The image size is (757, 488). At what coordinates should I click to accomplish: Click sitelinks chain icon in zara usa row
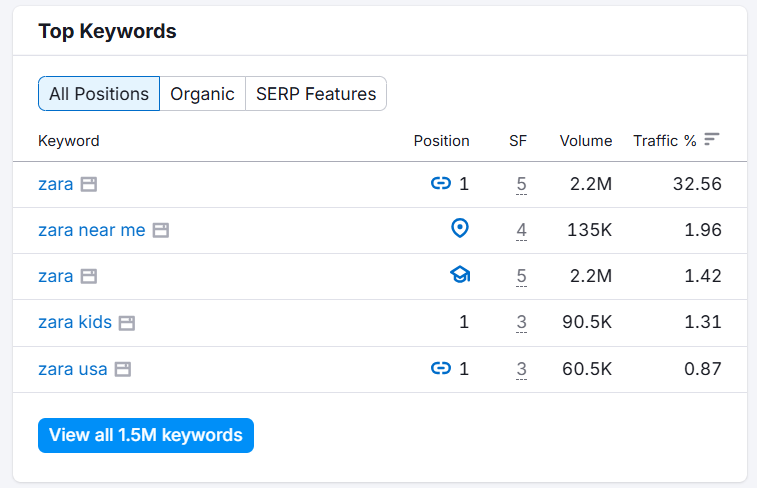441,369
